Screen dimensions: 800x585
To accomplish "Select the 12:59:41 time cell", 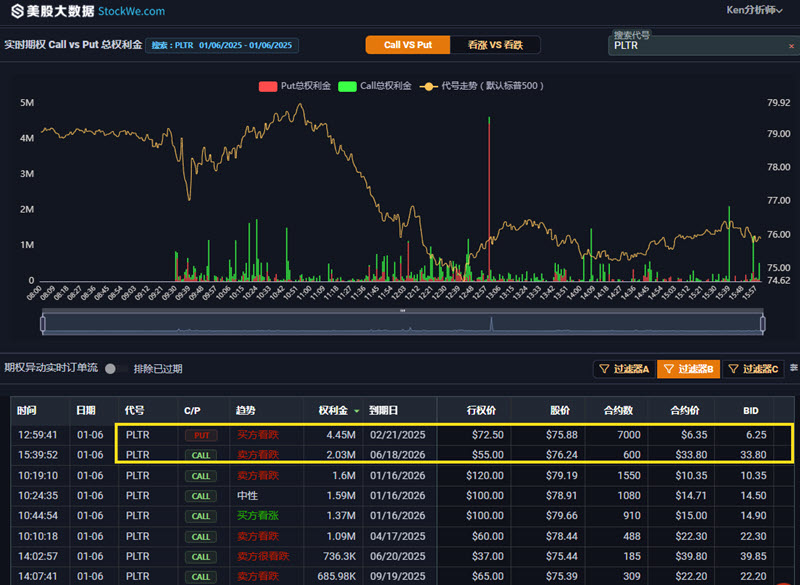I will coord(38,435).
